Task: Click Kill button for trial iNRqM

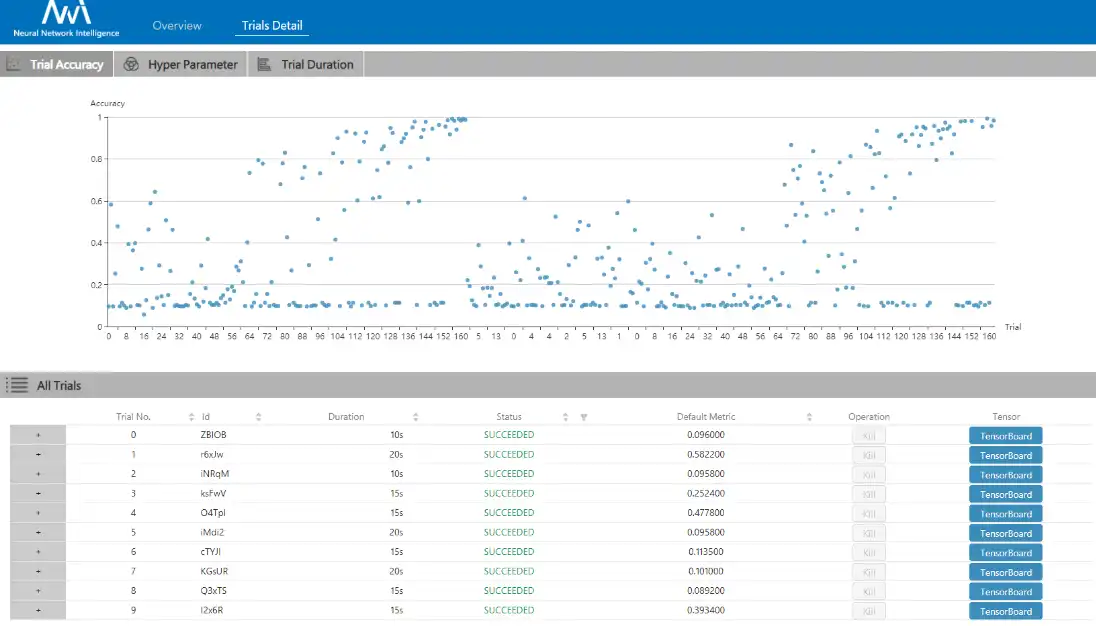Action: pyautogui.click(x=868, y=475)
